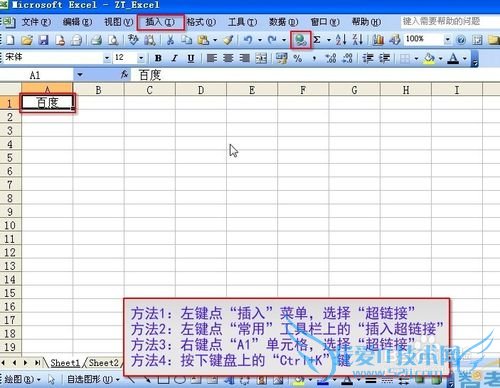Toggle Bold formatting
Viewport: 500px width, 388px height.
click(158, 58)
